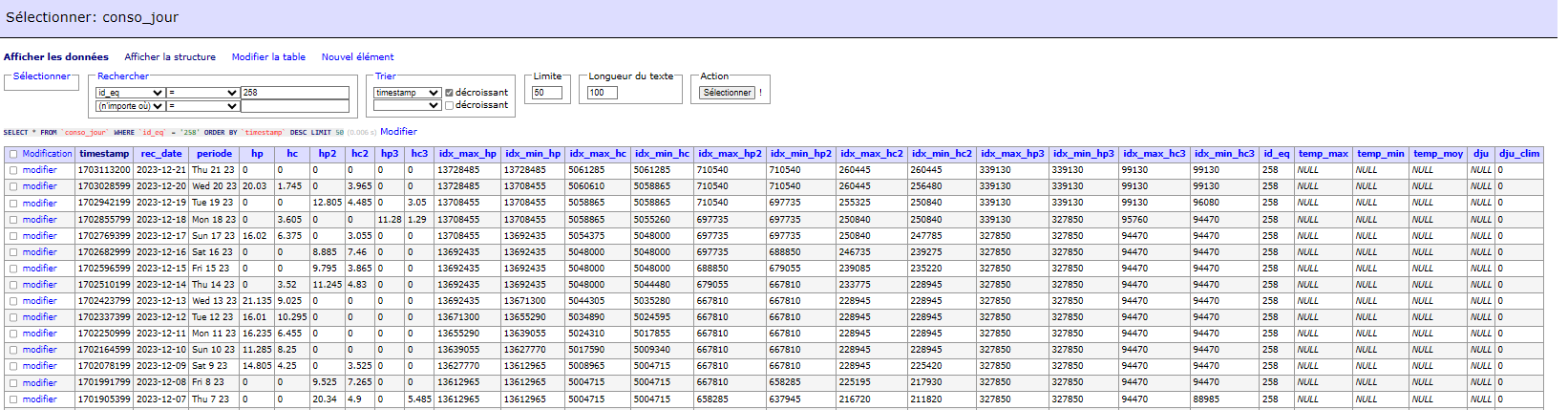The image size is (1568, 410).
Task: Sort by the 'hp' column header
Action: [257, 154]
